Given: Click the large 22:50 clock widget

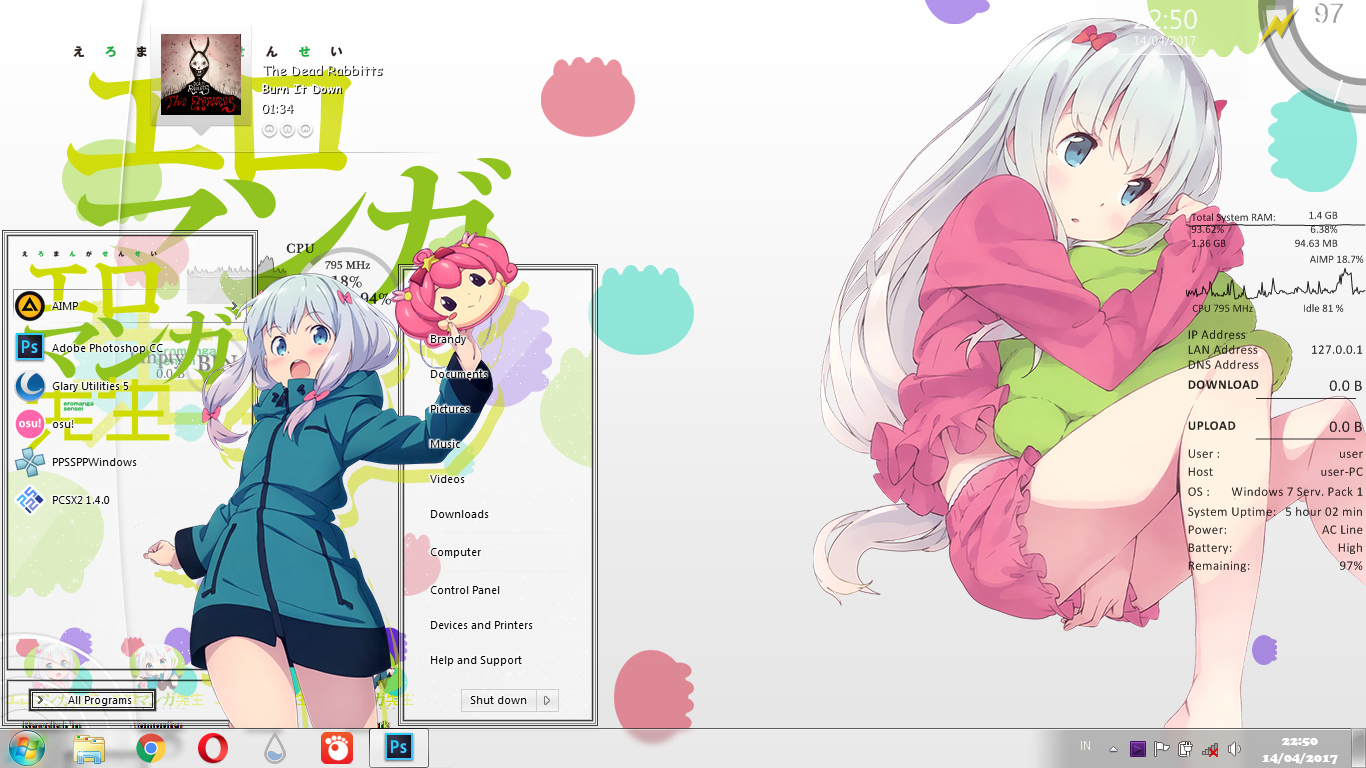Looking at the screenshot, I should coord(1165,20).
